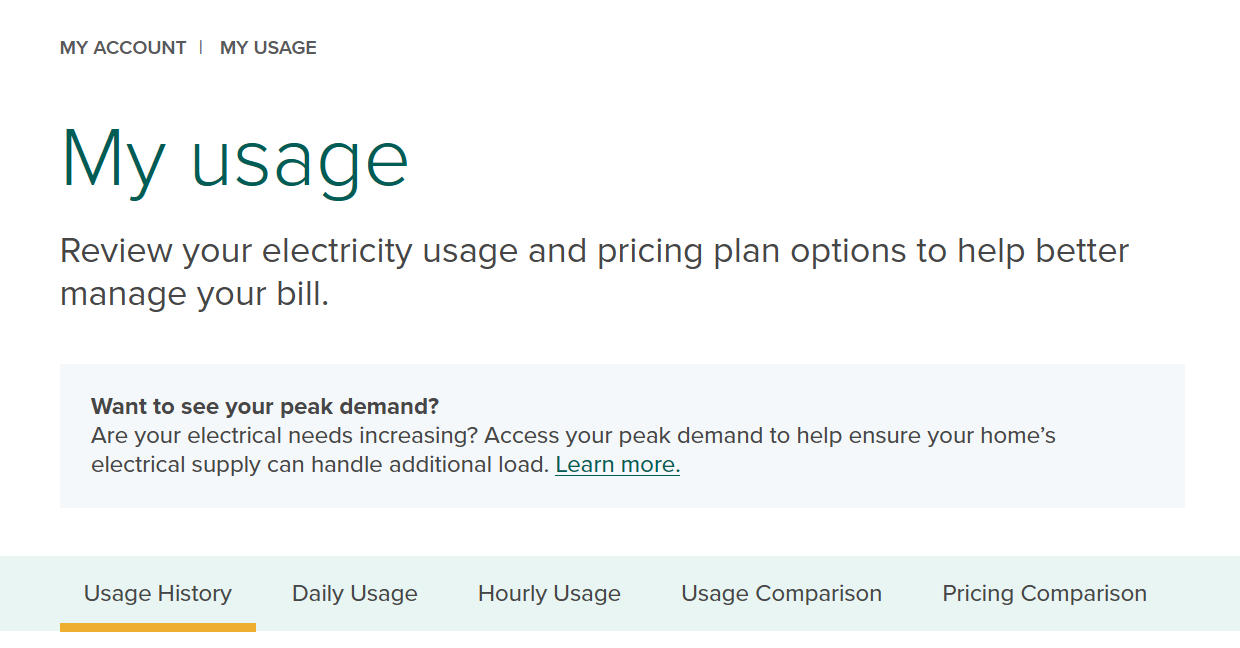Click the breadcrumb separator bar

[x=201, y=47]
